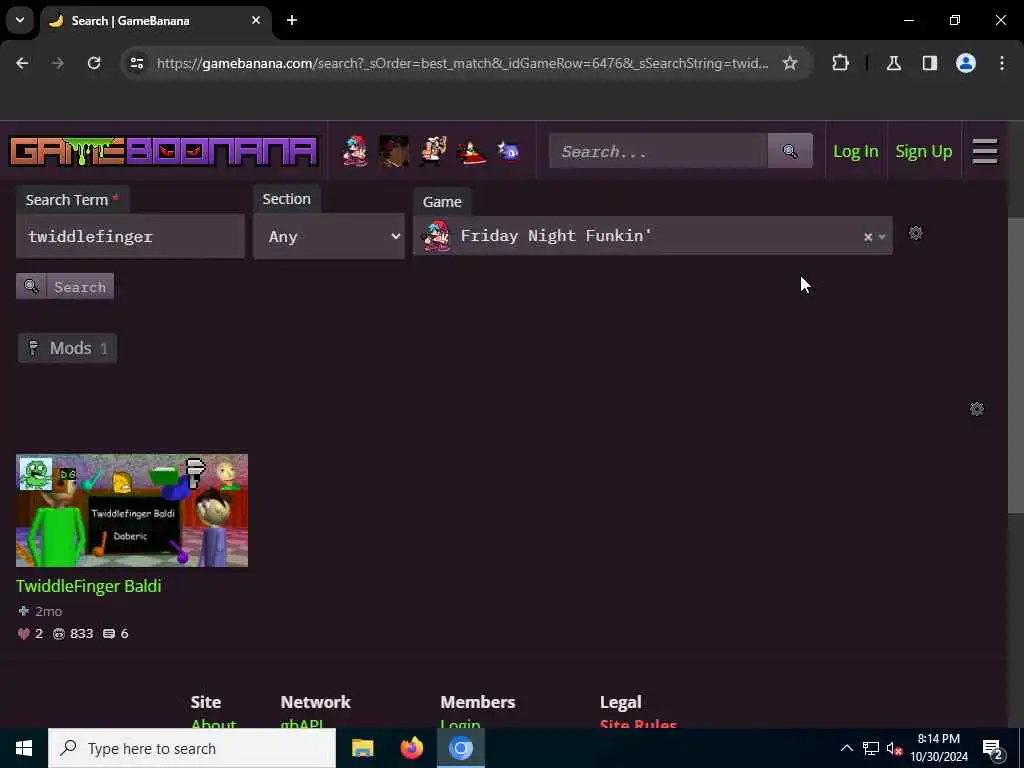Click the Sign Up link
This screenshot has width=1024, height=768.
[x=923, y=152]
